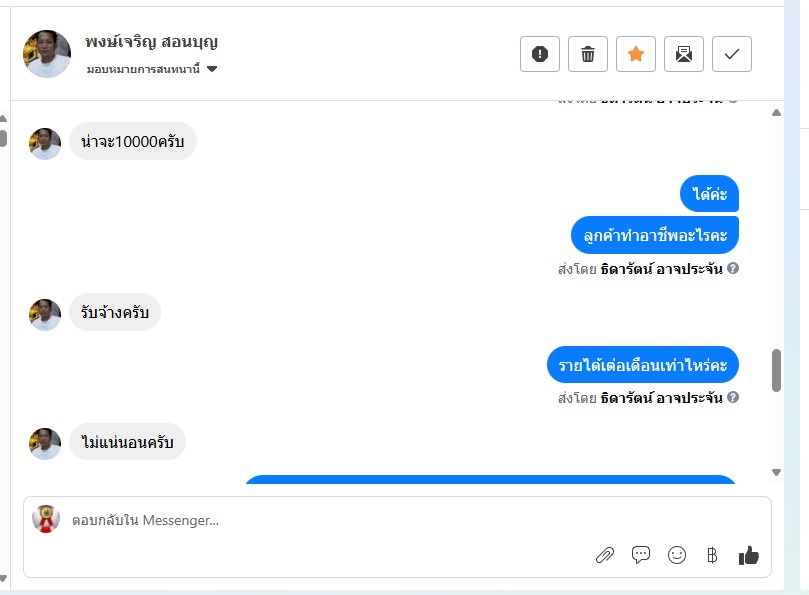
Task: Click the chat scrollbar thumb
Action: 776,371
